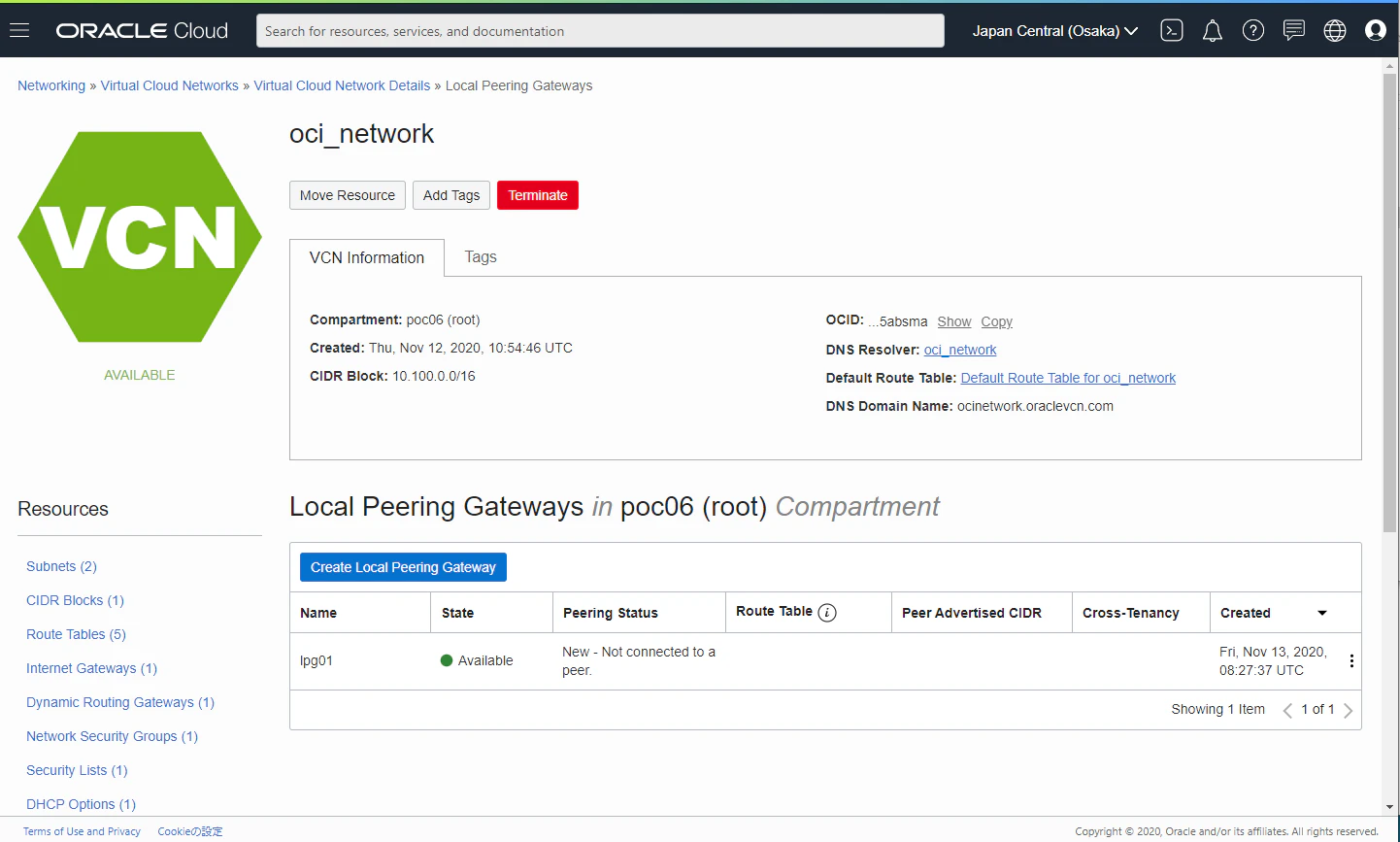Sort by the Created column arrow
The height and width of the screenshot is (842, 1400).
[1322, 613]
